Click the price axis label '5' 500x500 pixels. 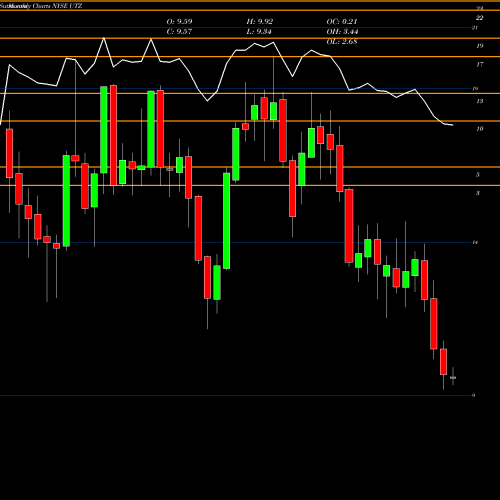coord(478,175)
